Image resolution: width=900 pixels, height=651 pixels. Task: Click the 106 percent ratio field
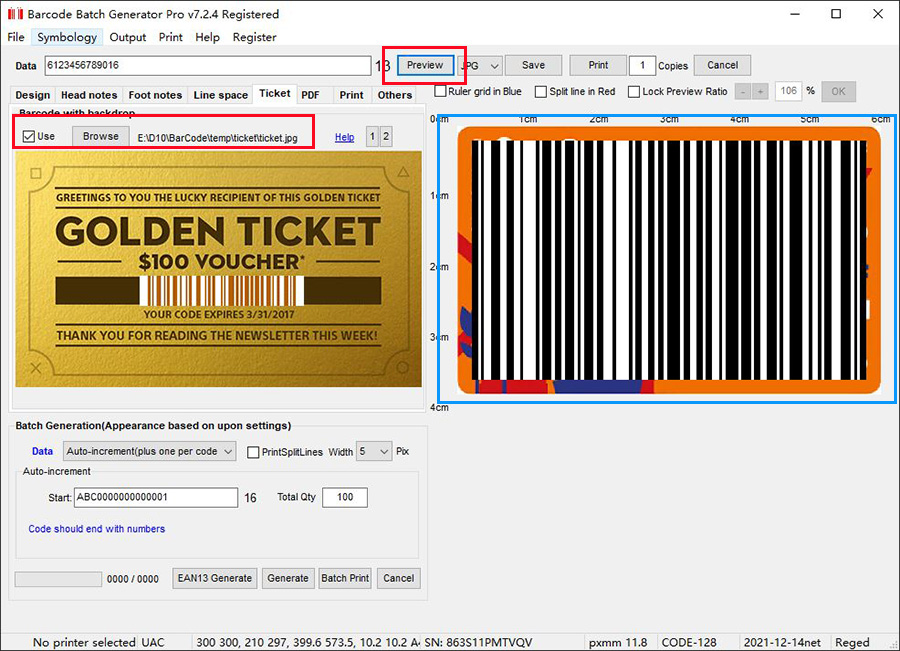pos(788,91)
